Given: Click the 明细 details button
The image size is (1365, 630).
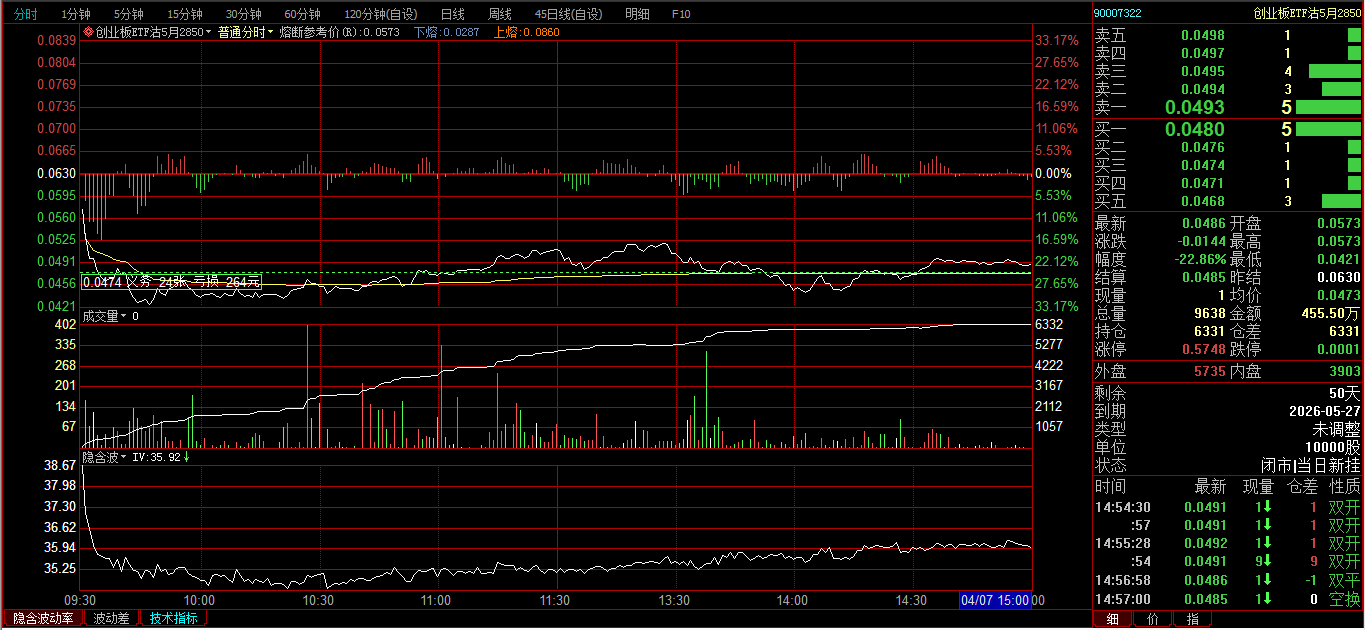Looking at the screenshot, I should tap(636, 14).
